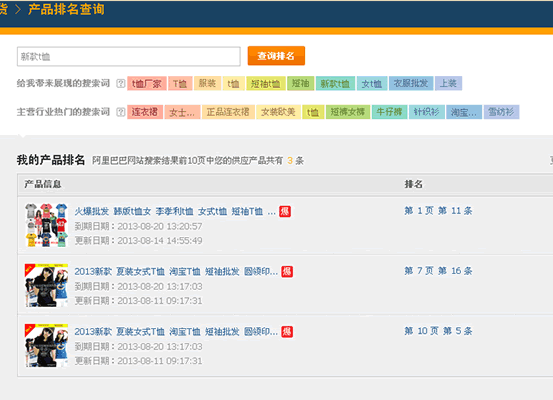This screenshot has width=553, height=400.
Task: Open ranking link 第 10 页 第 5 条
Action: coord(438,331)
